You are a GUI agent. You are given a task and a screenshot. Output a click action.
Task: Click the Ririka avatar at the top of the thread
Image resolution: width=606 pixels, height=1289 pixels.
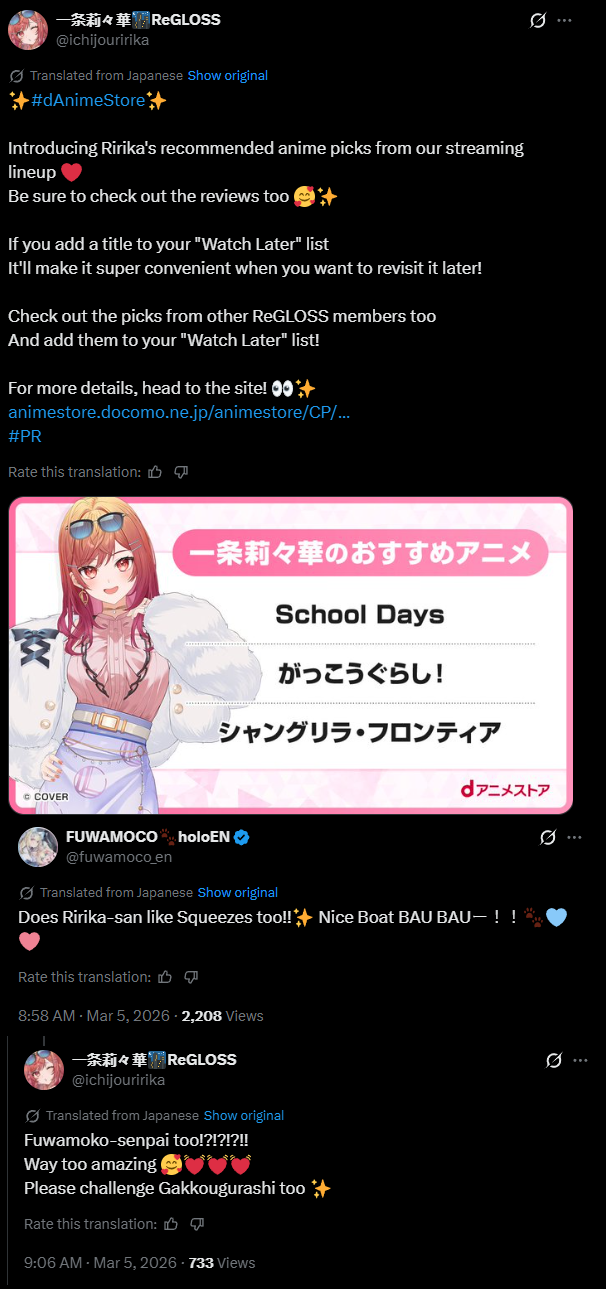click(x=27, y=30)
